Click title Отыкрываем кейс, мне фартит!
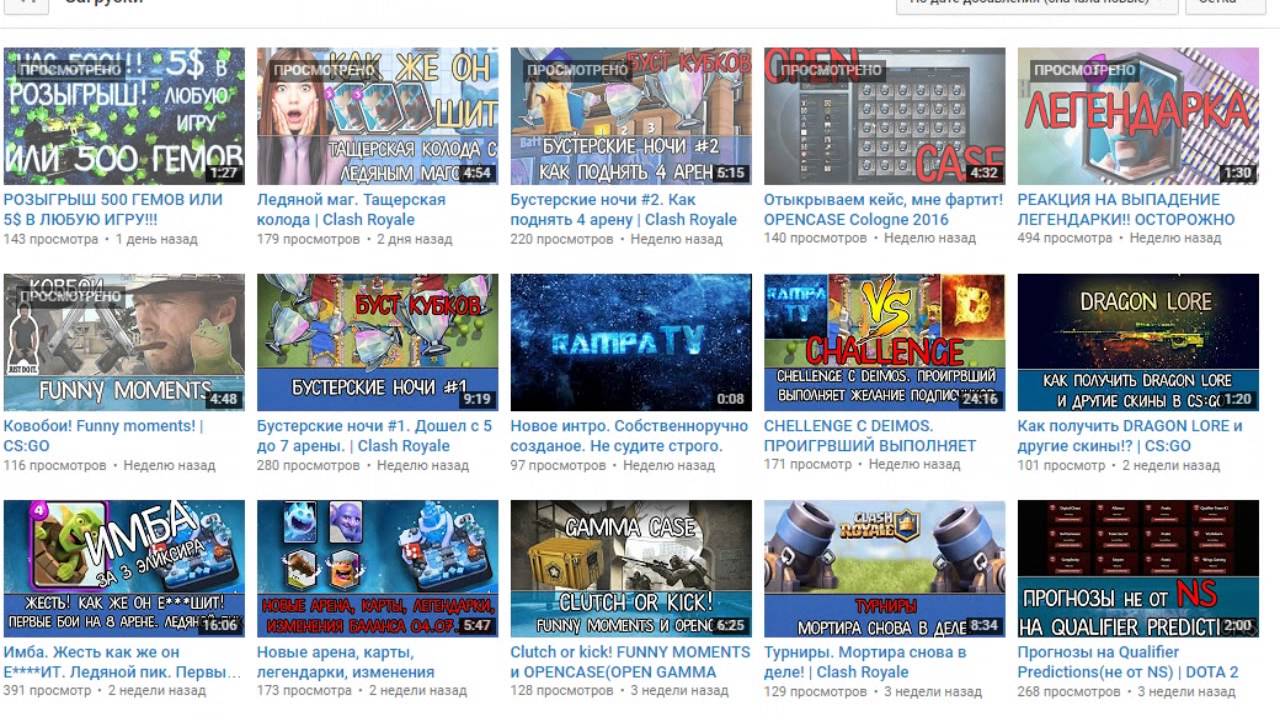The width and height of the screenshot is (1280, 720). click(883, 210)
